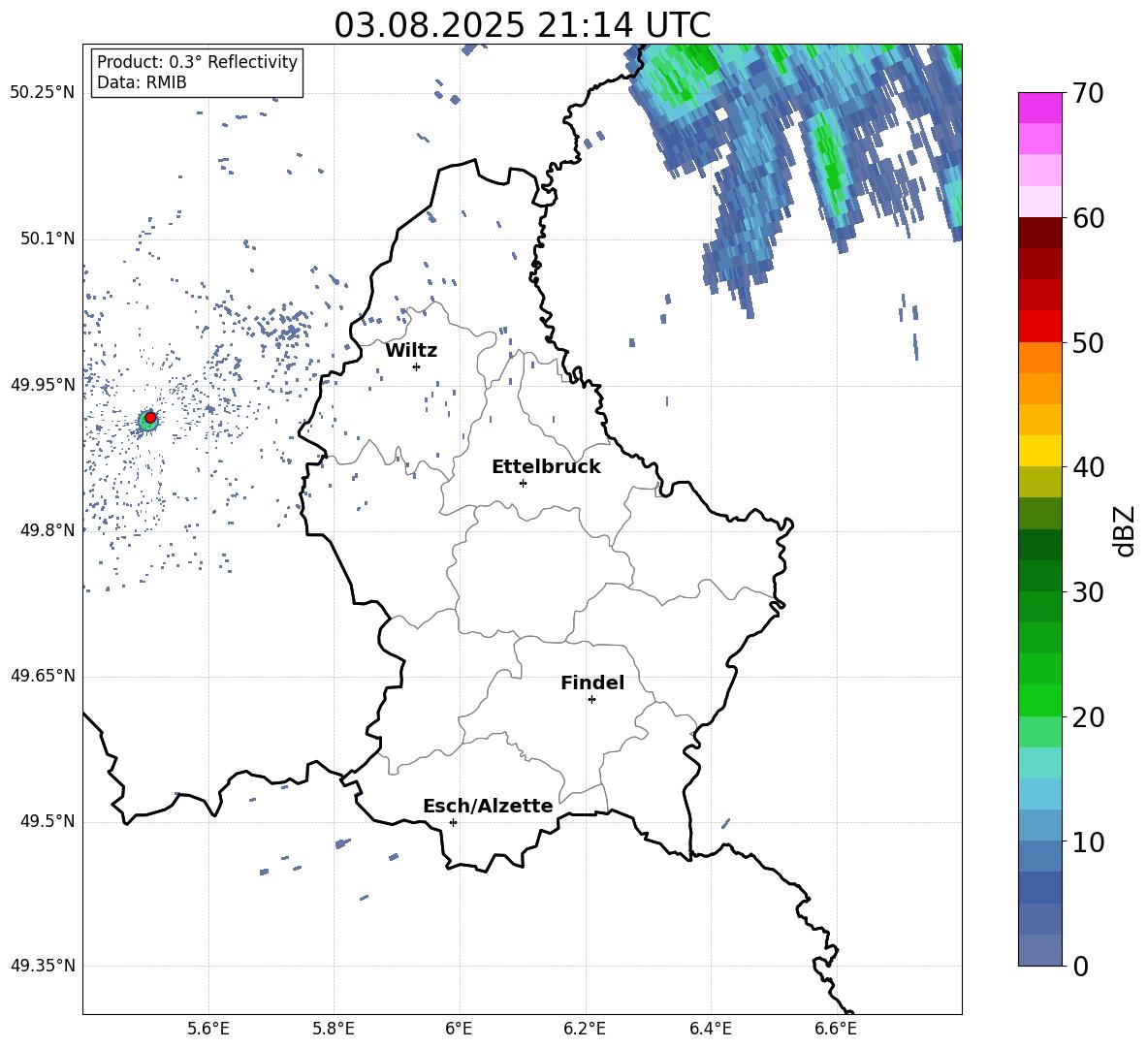Click the Esch/Alzette city label

coord(488,806)
